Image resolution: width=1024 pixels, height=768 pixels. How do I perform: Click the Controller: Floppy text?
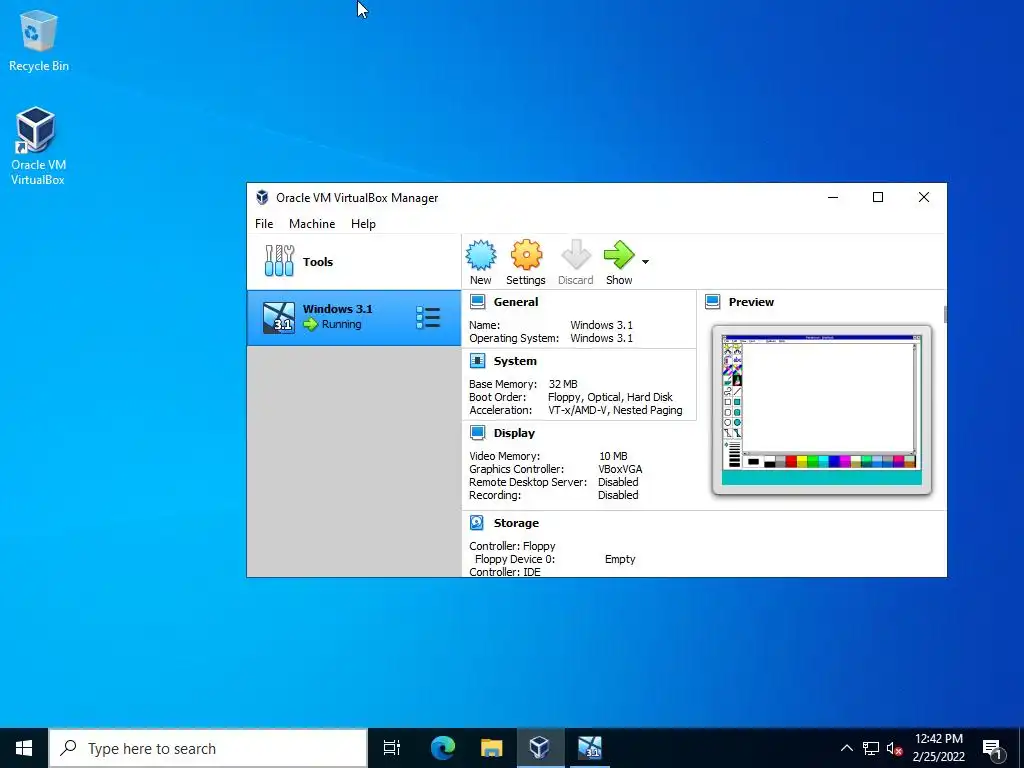(512, 546)
